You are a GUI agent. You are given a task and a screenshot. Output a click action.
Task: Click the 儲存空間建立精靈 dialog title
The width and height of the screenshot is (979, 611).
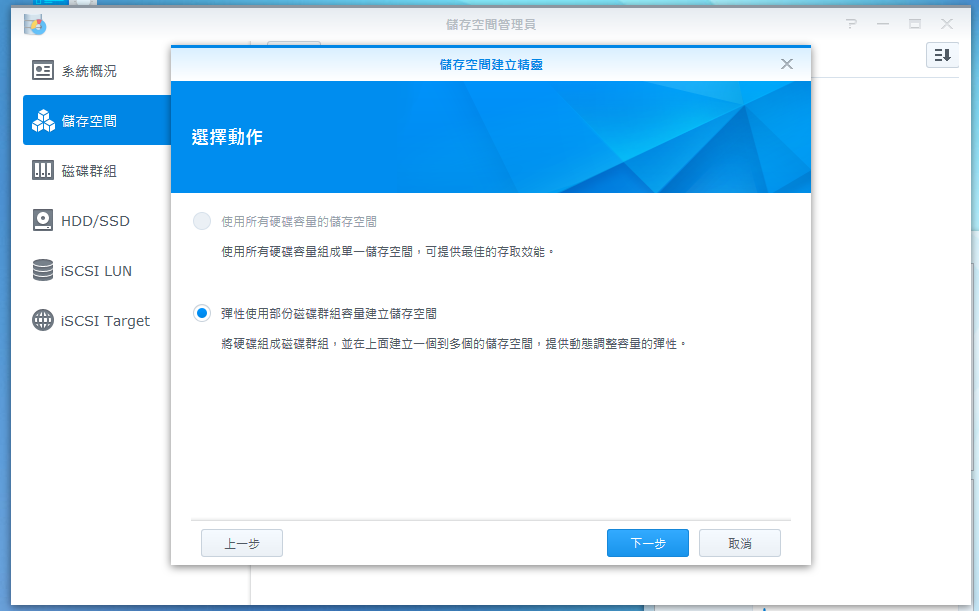[x=491, y=64]
